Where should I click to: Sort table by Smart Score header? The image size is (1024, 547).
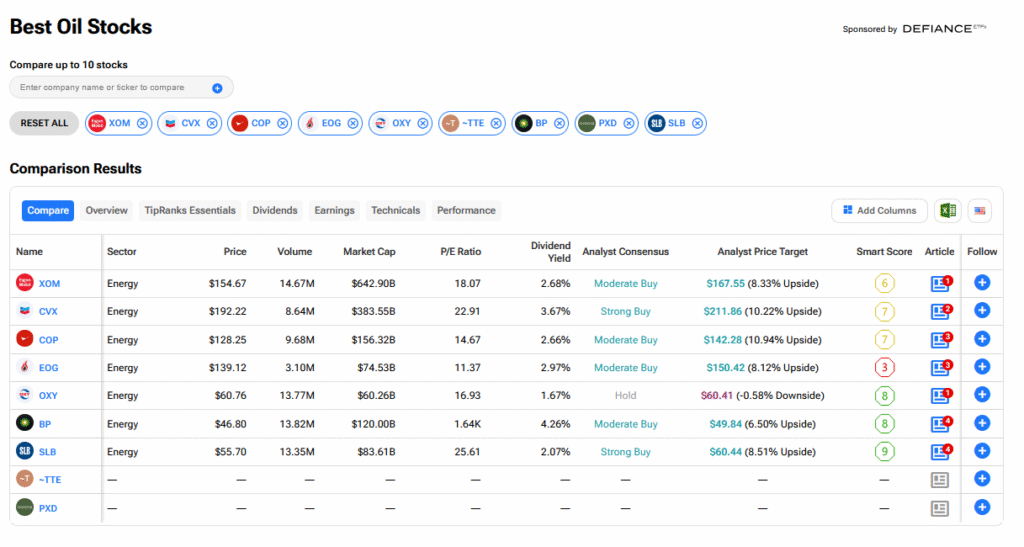pyautogui.click(x=884, y=251)
